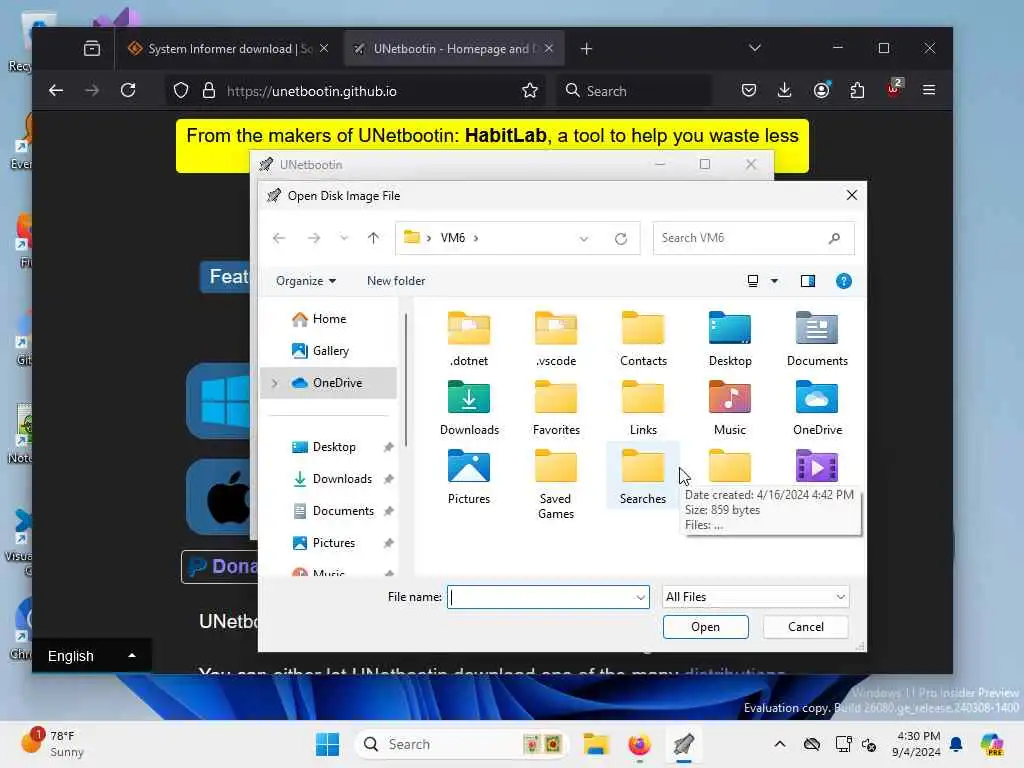
Task: Open the Windows Start menu
Action: (x=327, y=744)
